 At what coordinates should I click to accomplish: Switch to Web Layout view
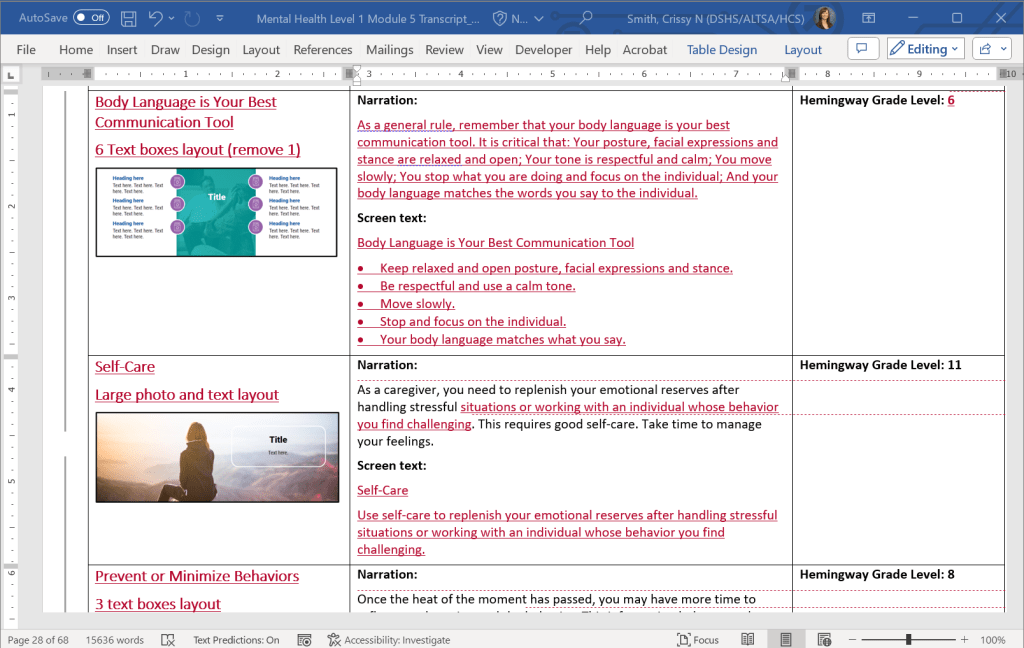point(823,640)
